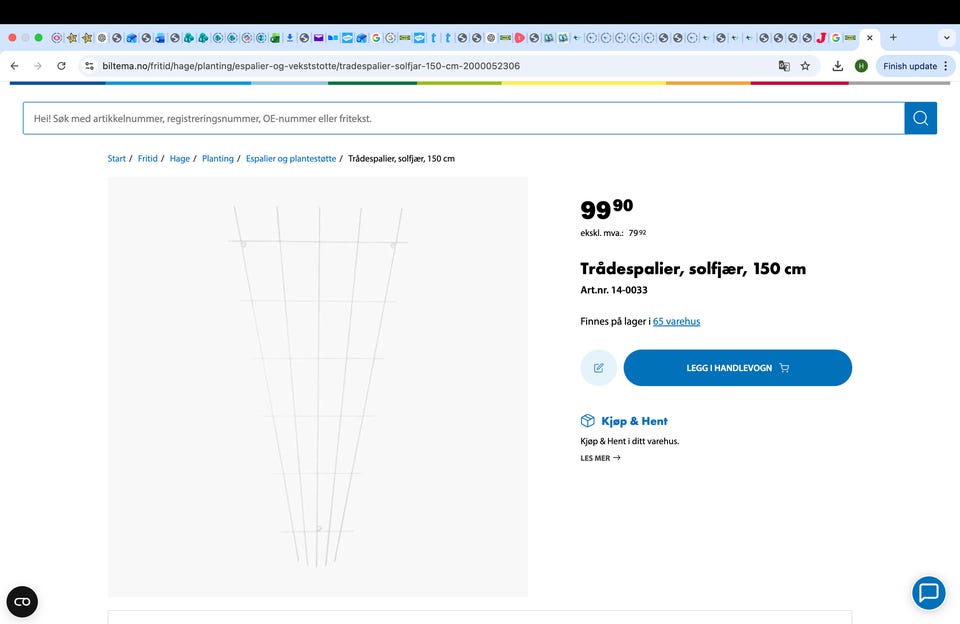960x624 pixels.
Task: Bookmark this page with the star icon
Action: click(805, 66)
